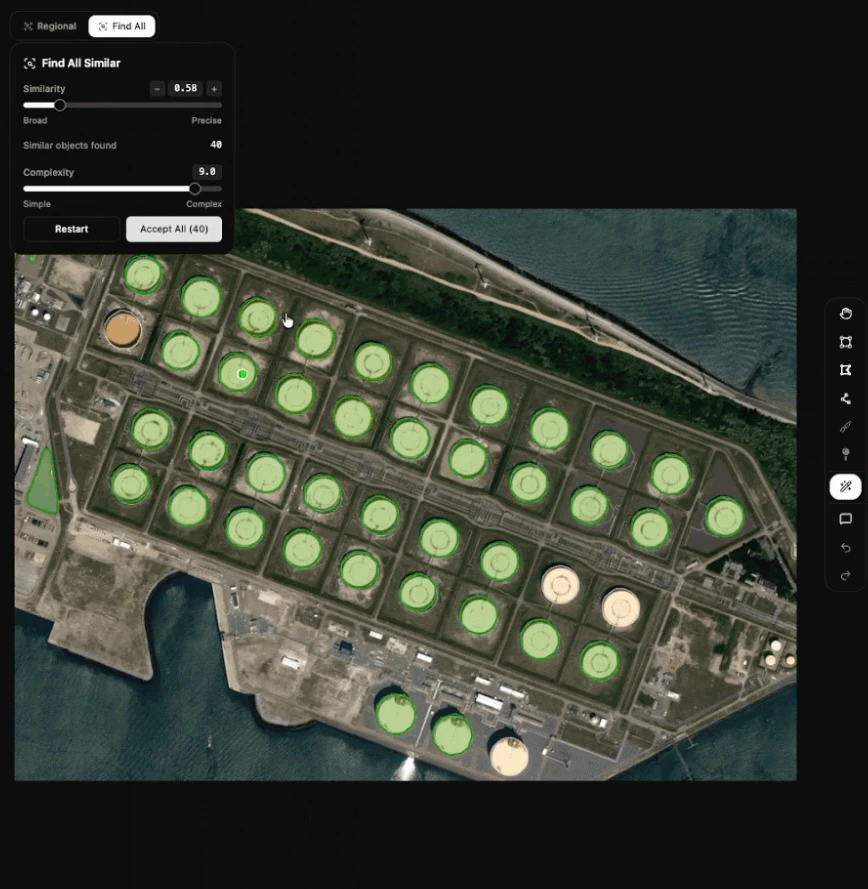Decrease similarity with the minus button

click(x=157, y=88)
